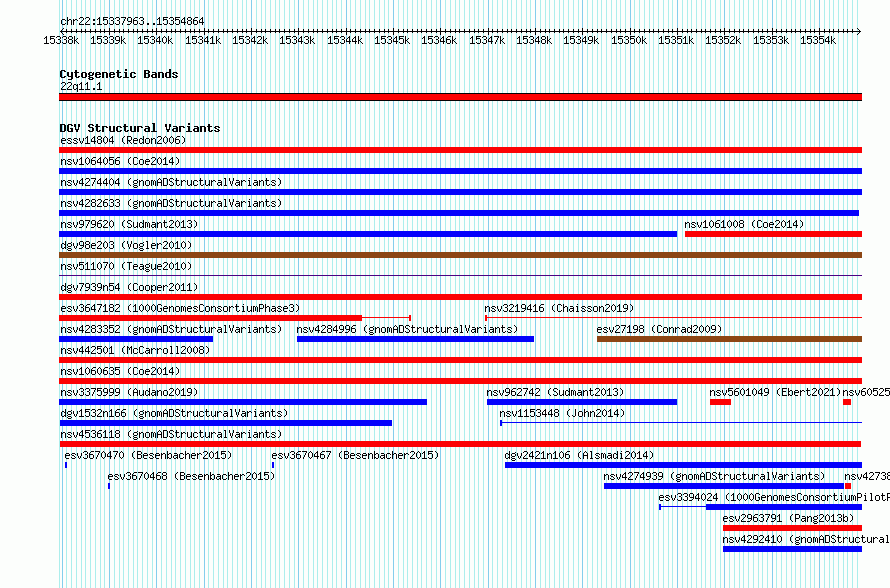Click the DGV Structural Variants track title
This screenshot has height=588, width=890.
pos(140,128)
